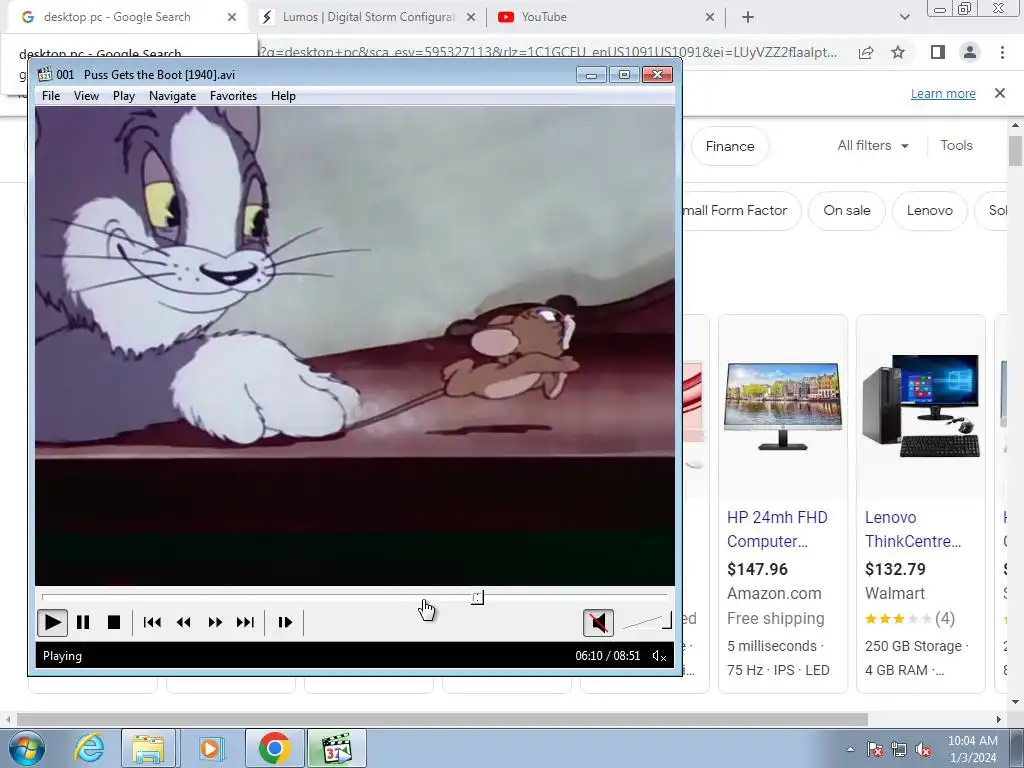Click the 06:10 / 08:51 time display

point(607,656)
